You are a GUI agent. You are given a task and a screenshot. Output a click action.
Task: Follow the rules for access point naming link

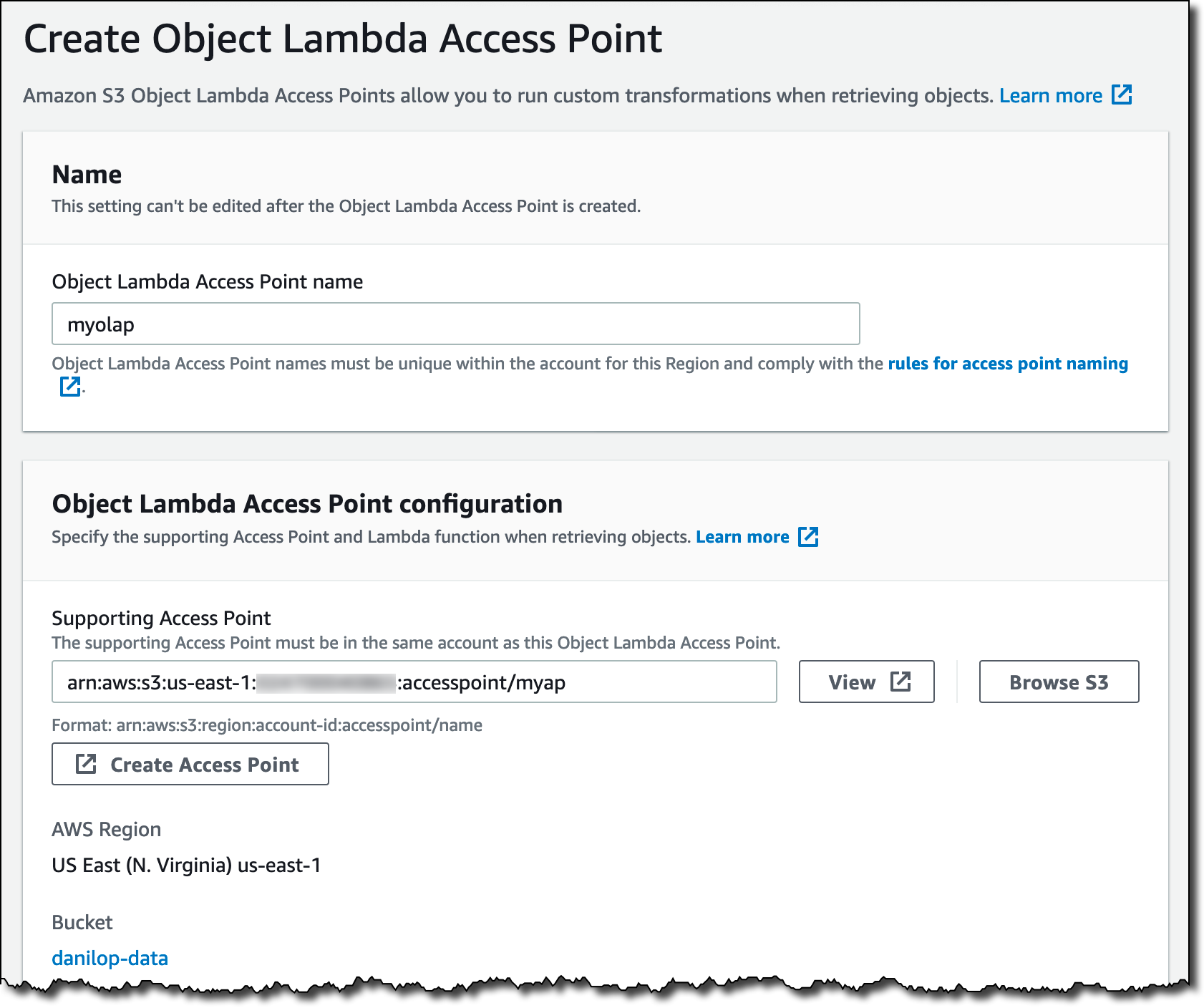click(1008, 364)
